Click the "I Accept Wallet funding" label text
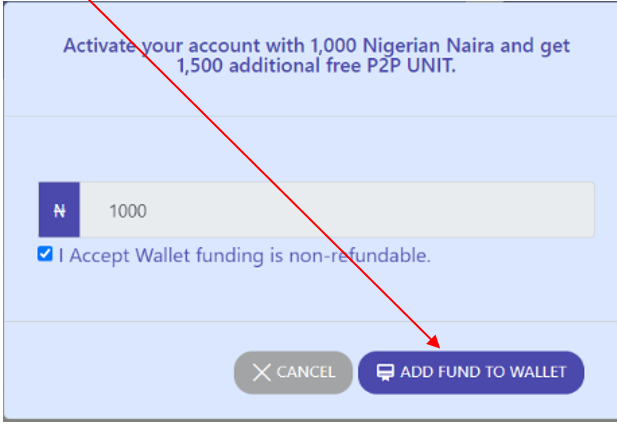 (x=161, y=256)
